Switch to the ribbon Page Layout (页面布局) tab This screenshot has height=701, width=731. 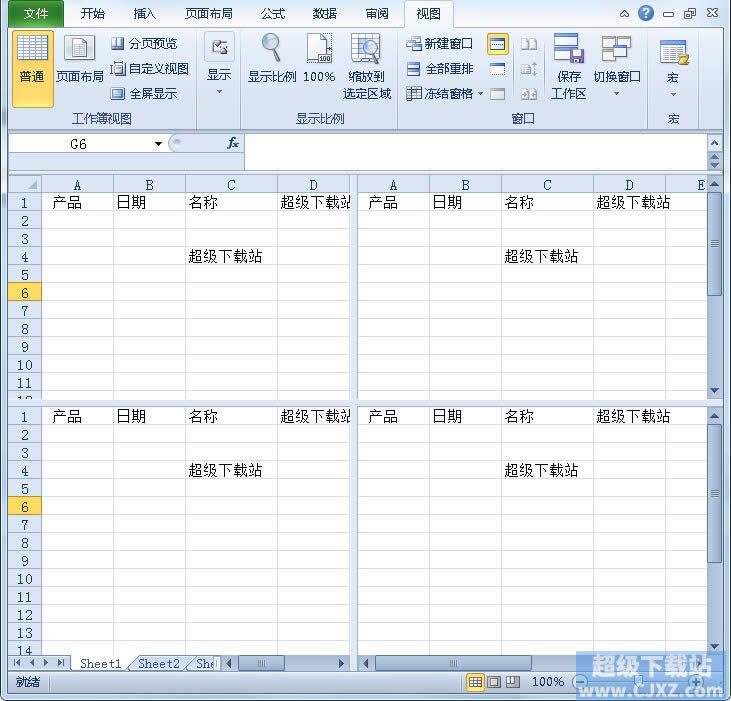pos(208,14)
